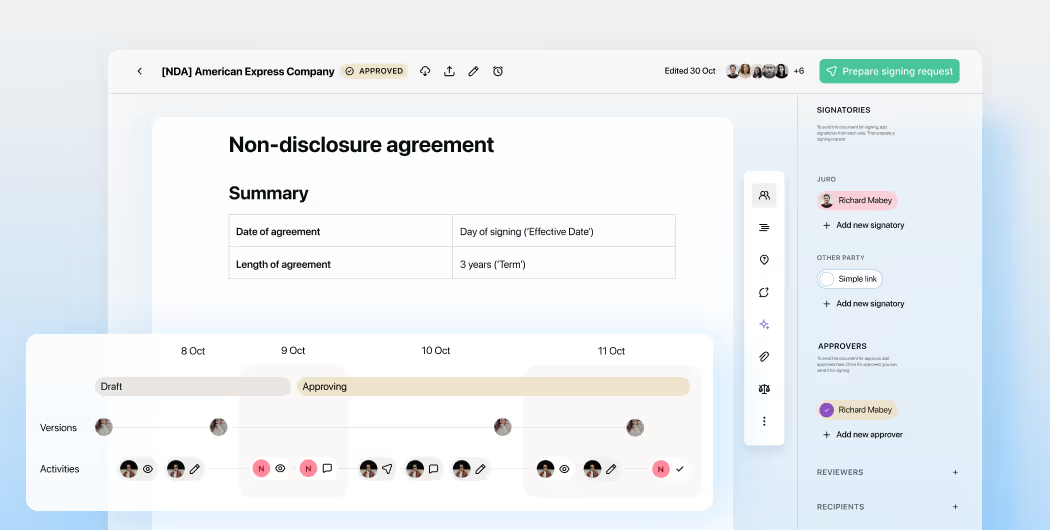This screenshot has width=1050, height=530.
Task: Select the Richard Mabey signatory chip
Action: (856, 200)
